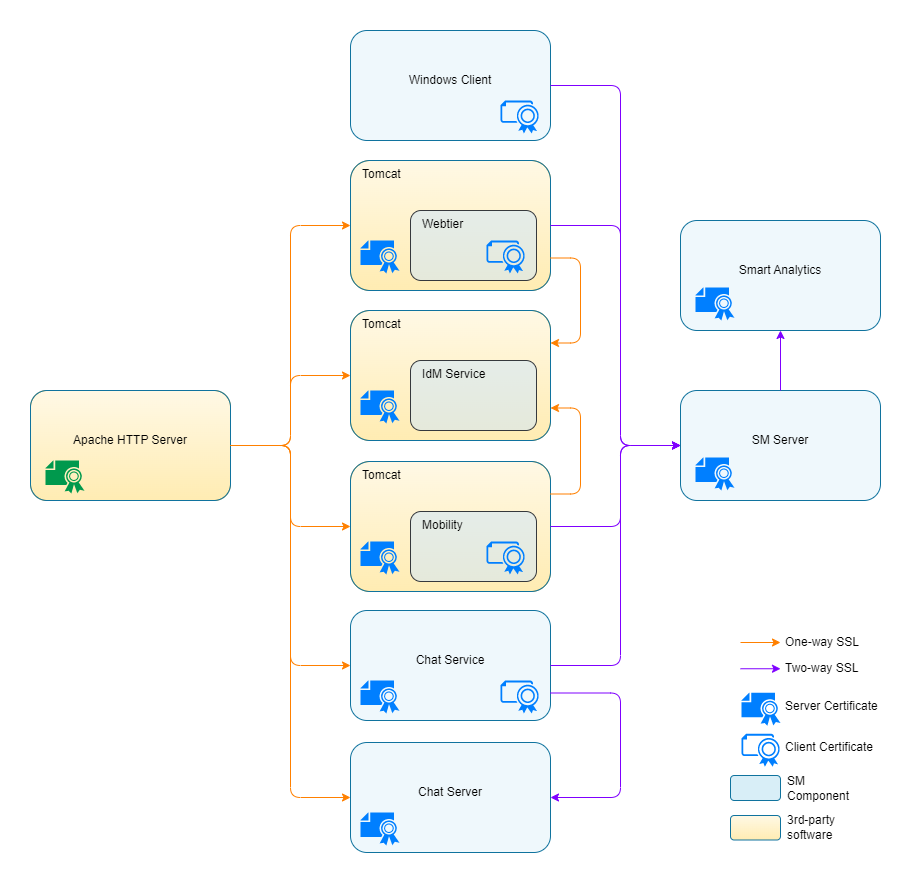Select the server certificate icon on Chat Server
Screen dimensions: 911x883
[x=379, y=826]
